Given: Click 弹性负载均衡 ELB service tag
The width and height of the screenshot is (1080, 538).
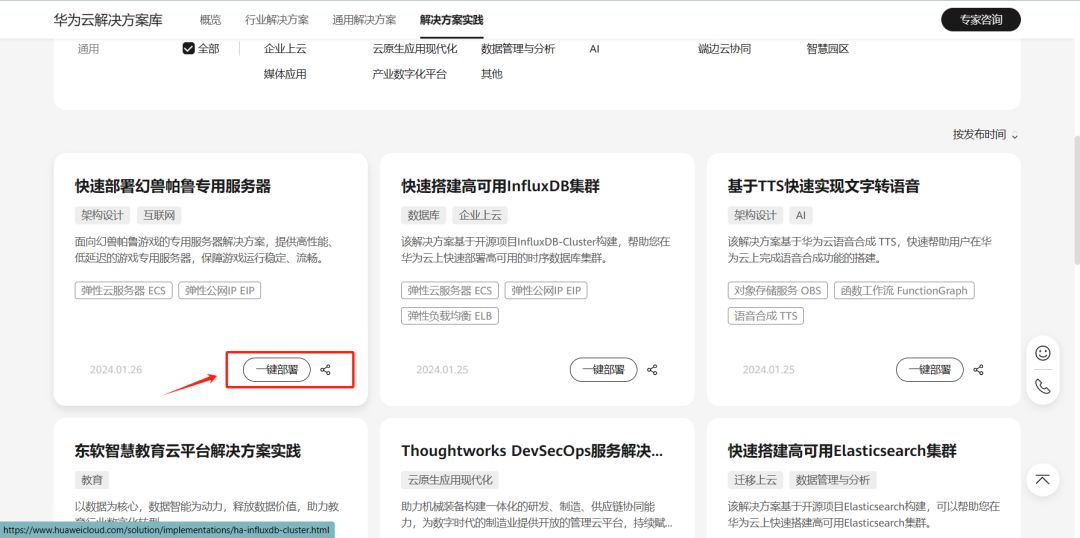Looking at the screenshot, I should pyautogui.click(x=450, y=316).
